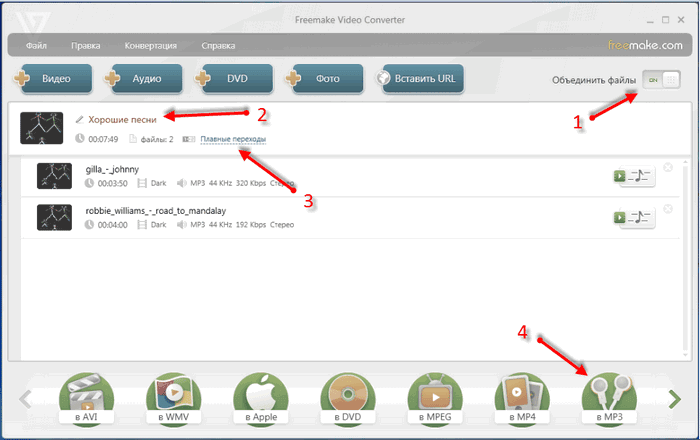Select the robbie_williams_-_road_to_mandalay thumbnail

(54, 217)
